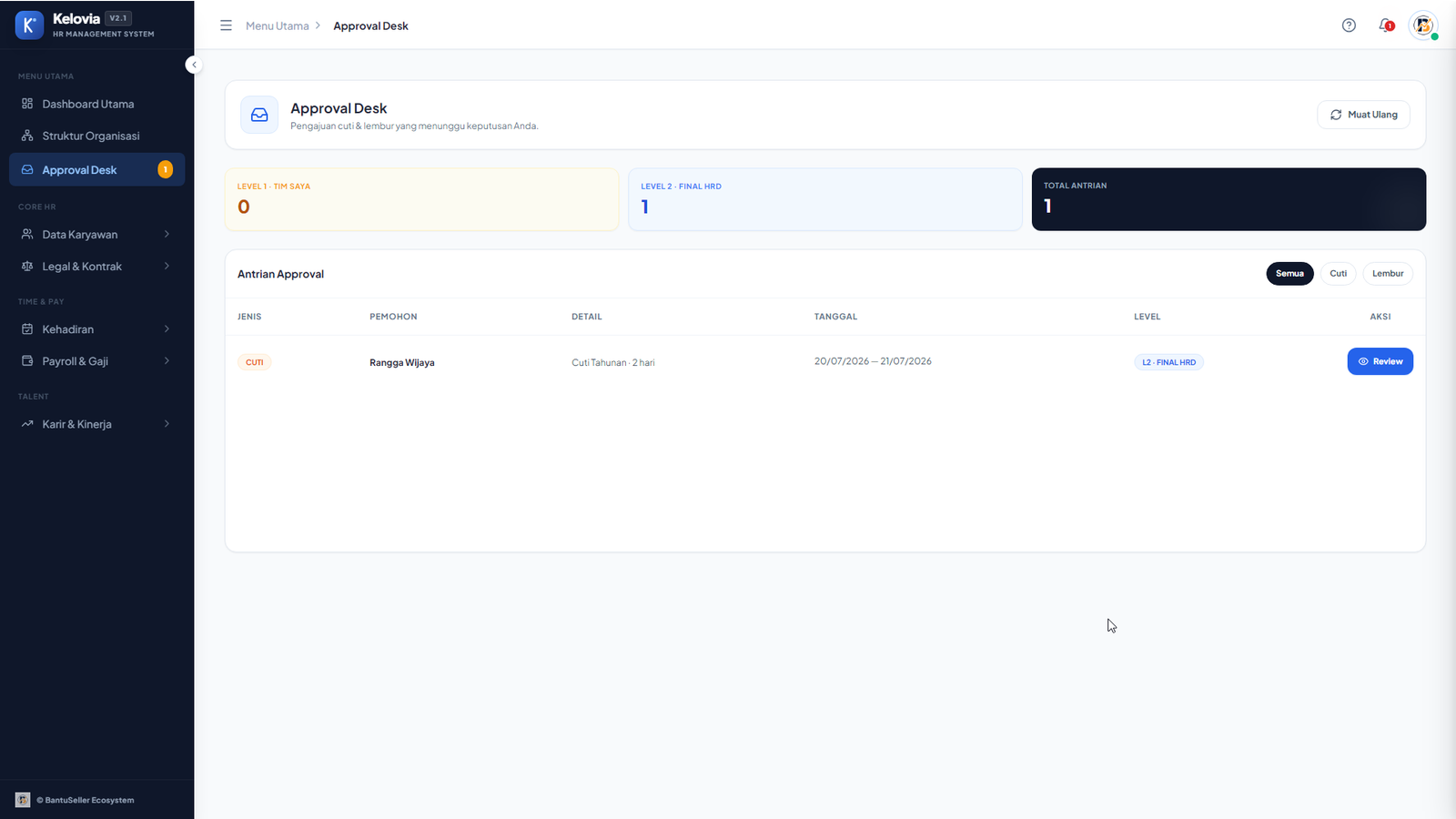The image size is (1456, 819).
Task: Click the PEMOHON column header
Action: click(x=393, y=317)
